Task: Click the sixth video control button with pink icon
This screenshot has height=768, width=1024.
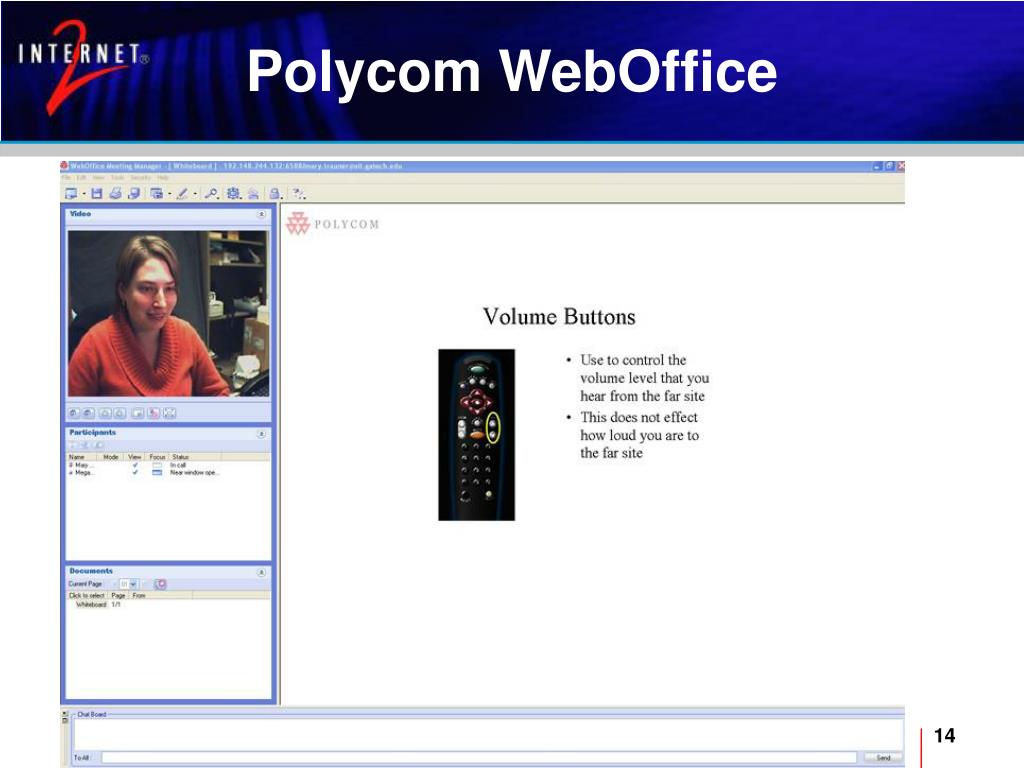Action: pyautogui.click(x=153, y=413)
